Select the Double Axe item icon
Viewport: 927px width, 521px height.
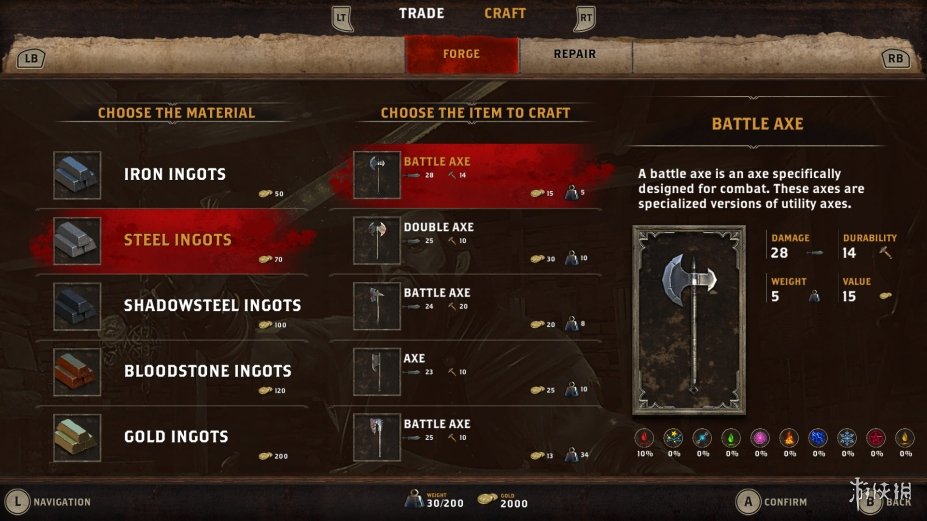pyautogui.click(x=377, y=240)
